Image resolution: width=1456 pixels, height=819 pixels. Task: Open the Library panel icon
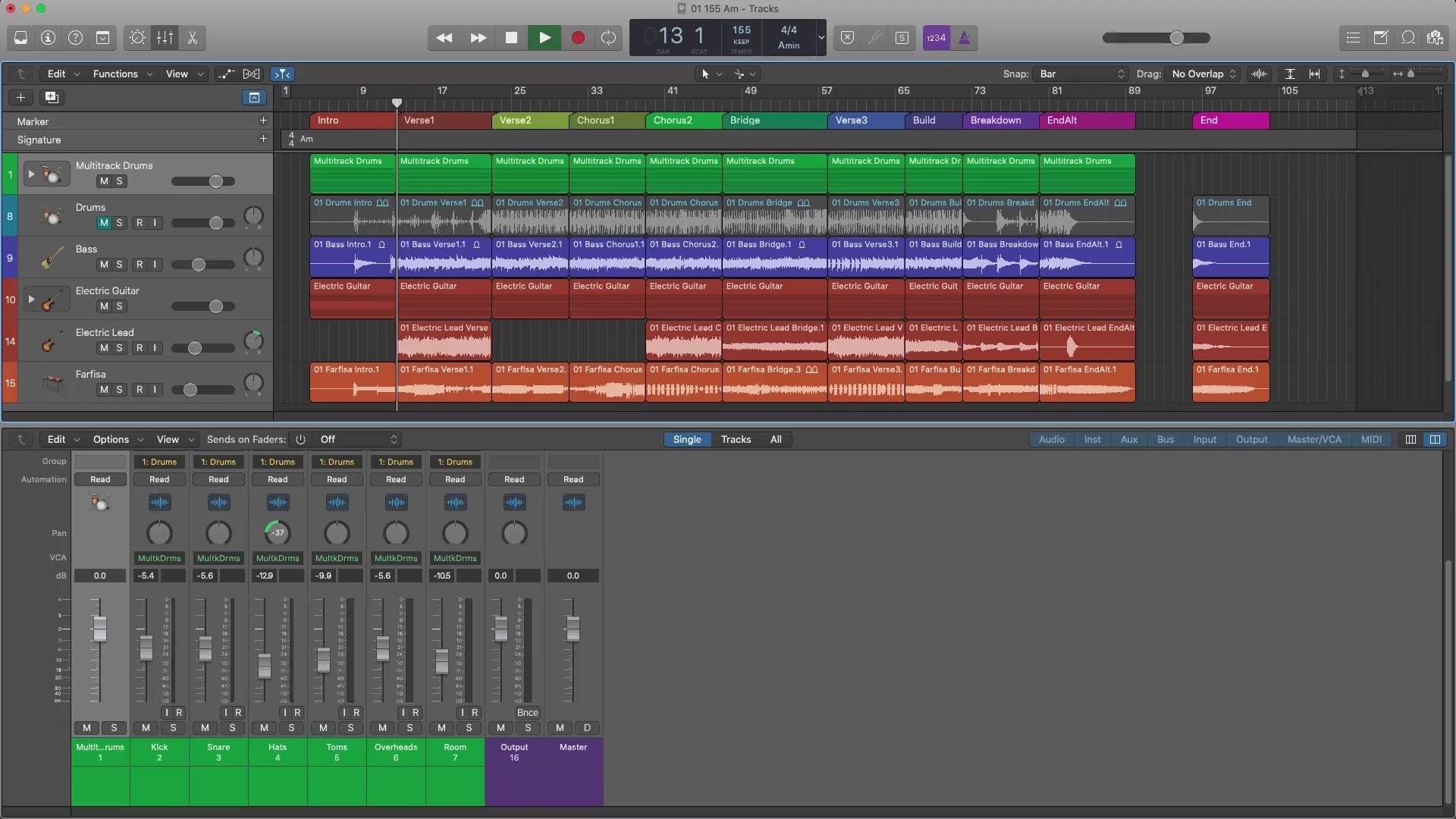20,38
